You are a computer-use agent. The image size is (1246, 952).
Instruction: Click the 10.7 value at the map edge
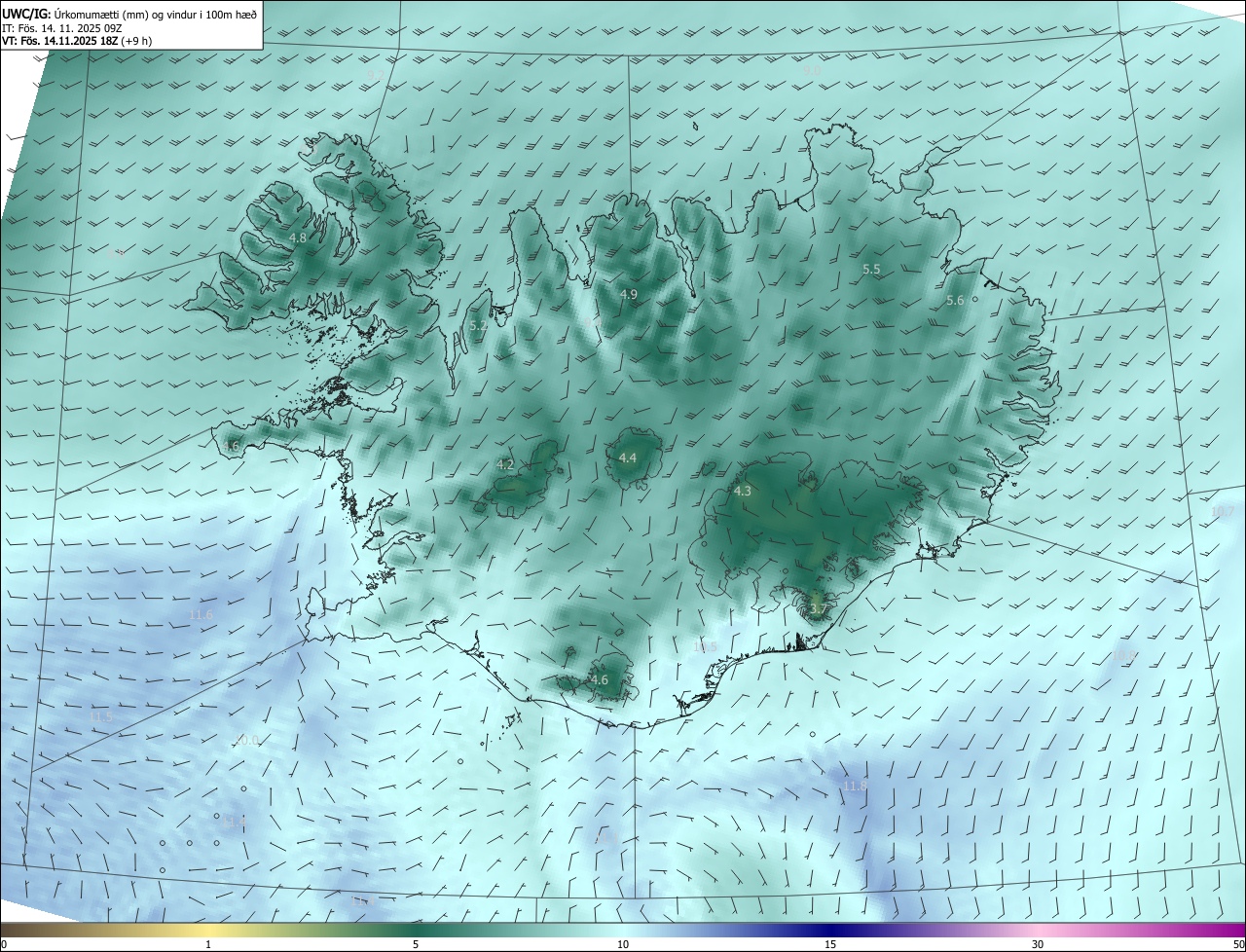click(1223, 512)
